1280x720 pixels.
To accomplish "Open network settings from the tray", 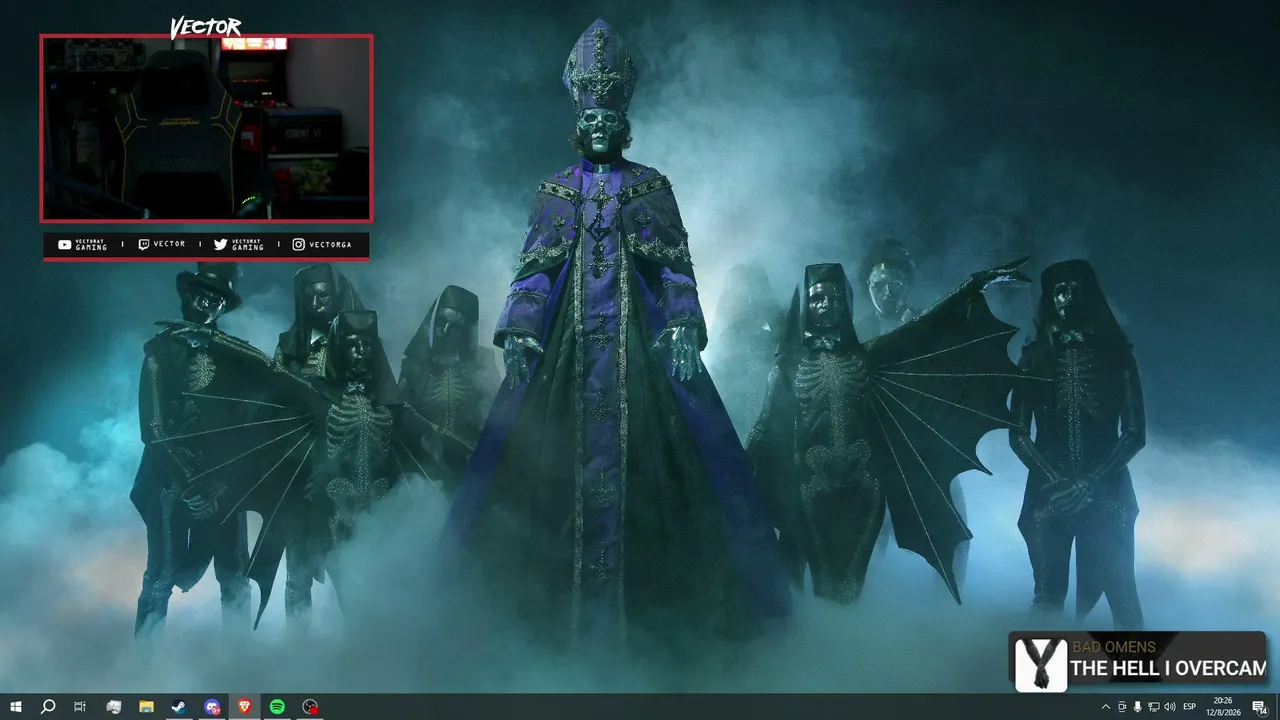I will tap(1153, 707).
